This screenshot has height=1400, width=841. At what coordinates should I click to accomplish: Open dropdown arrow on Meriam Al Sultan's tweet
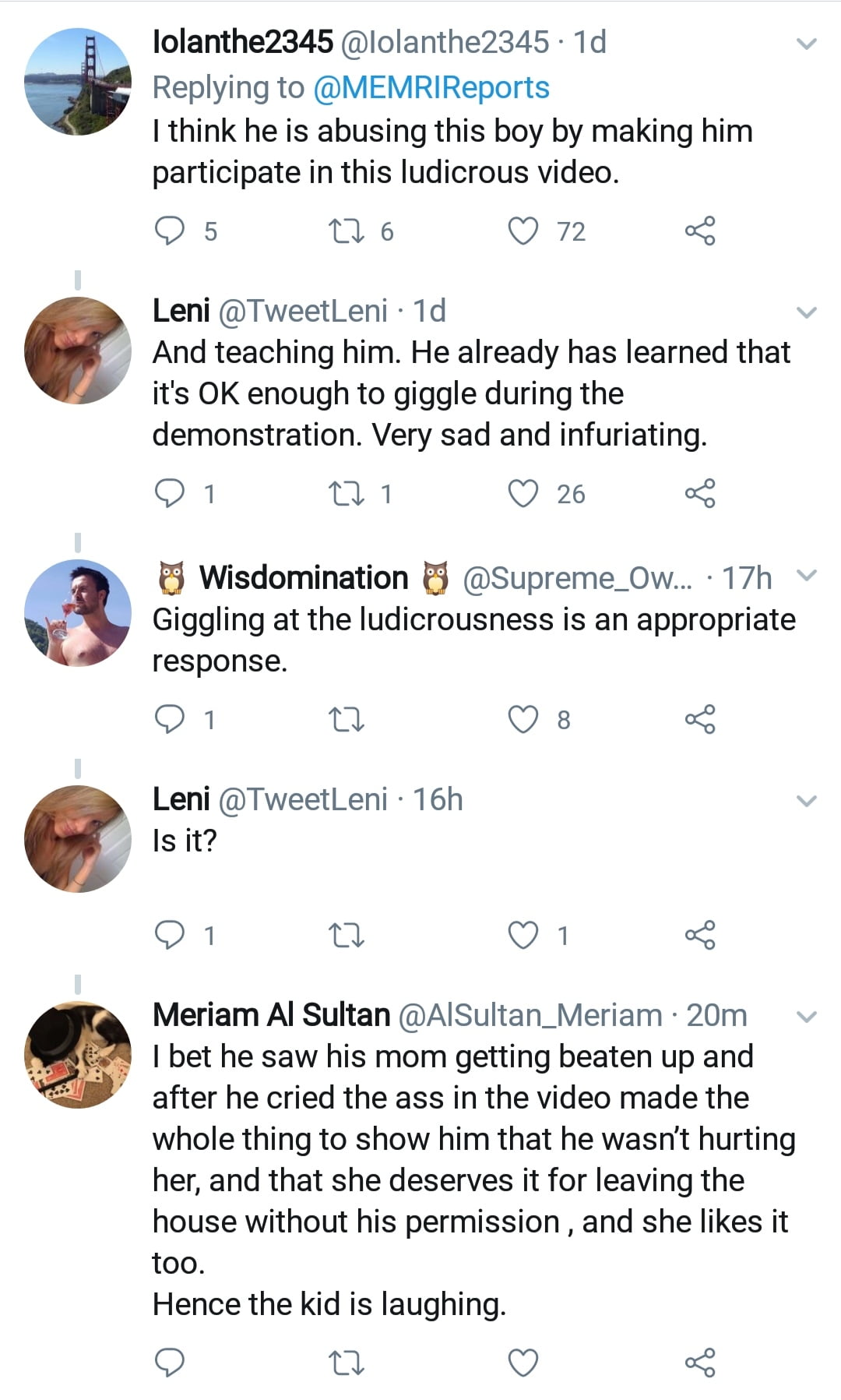click(x=808, y=1017)
